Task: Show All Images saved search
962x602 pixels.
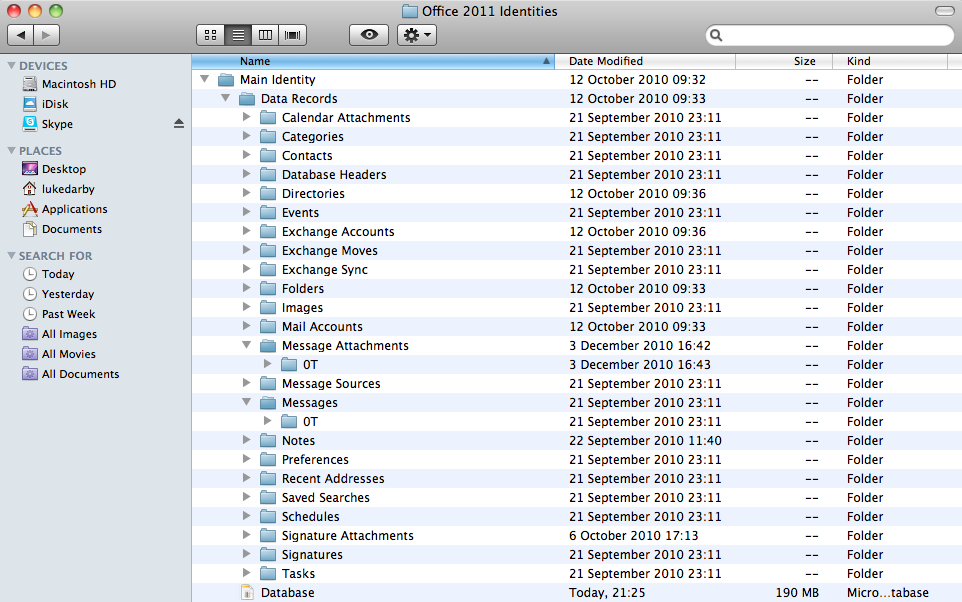Action: tap(68, 334)
